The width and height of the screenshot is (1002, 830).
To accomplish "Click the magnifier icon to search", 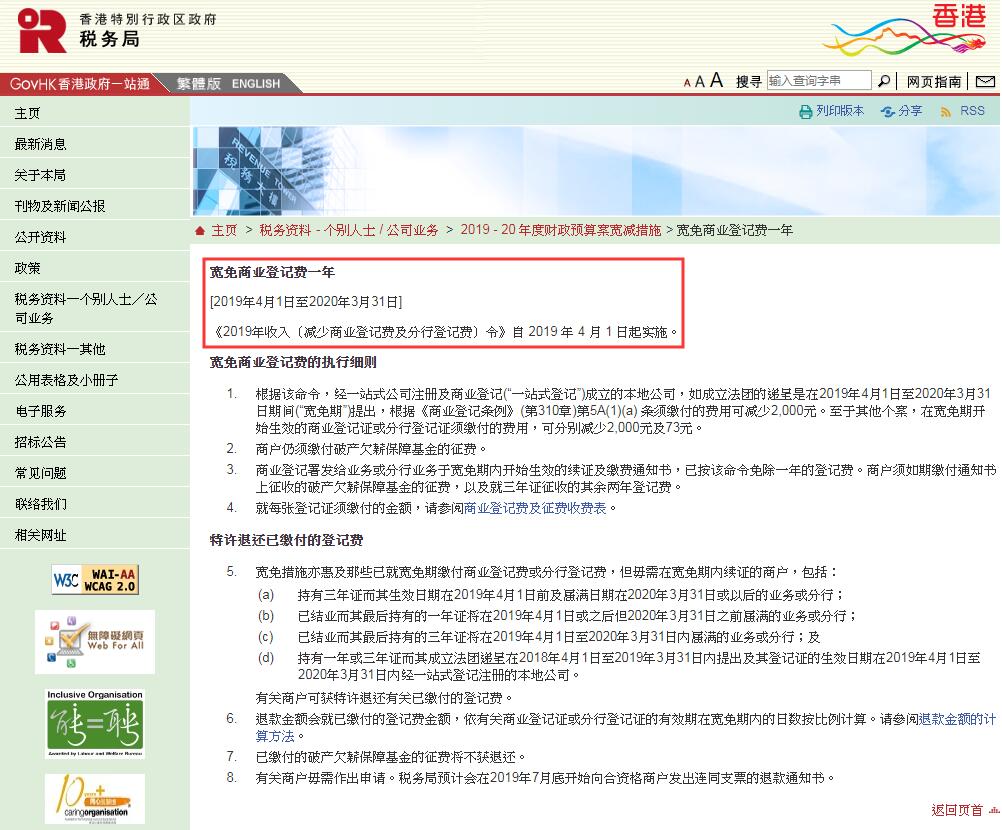I will pyautogui.click(x=884, y=80).
